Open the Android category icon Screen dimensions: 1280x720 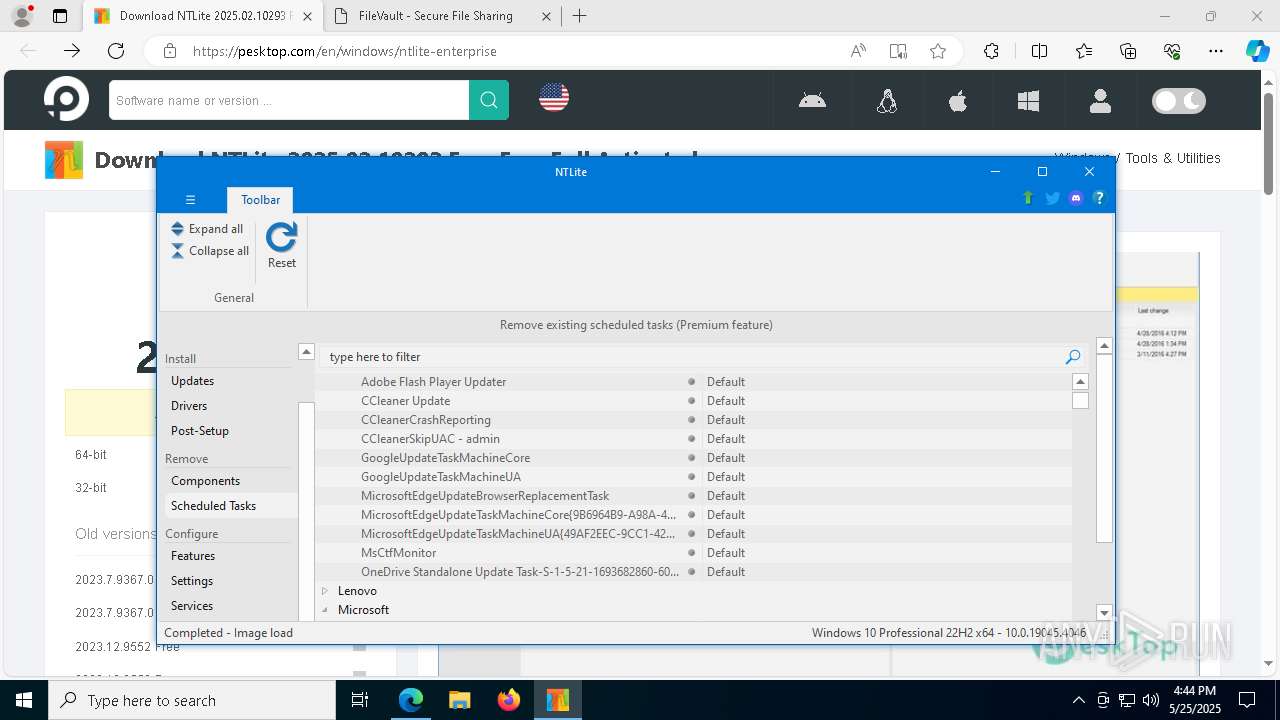pos(812,100)
